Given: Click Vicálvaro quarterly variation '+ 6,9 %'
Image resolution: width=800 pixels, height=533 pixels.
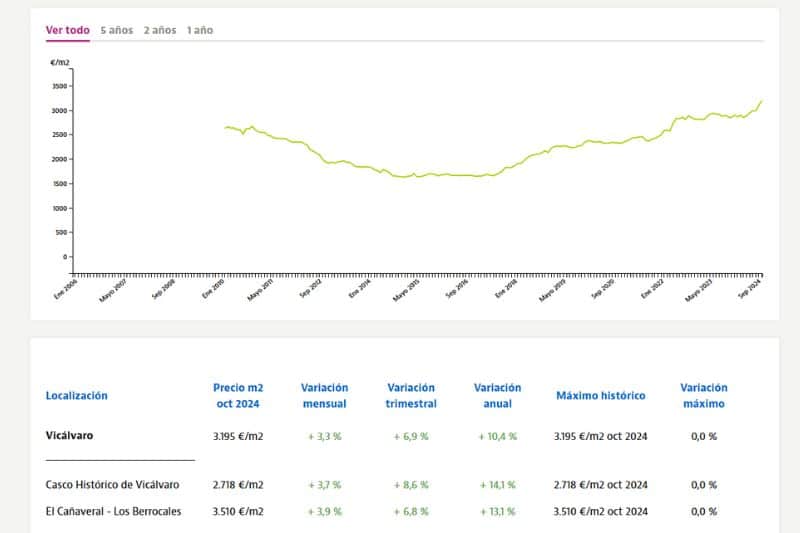Looking at the screenshot, I should pos(411,437).
